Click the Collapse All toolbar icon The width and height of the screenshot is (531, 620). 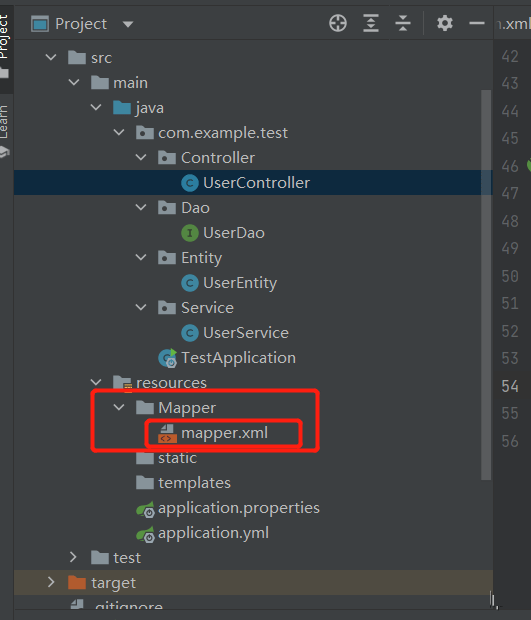(403, 23)
